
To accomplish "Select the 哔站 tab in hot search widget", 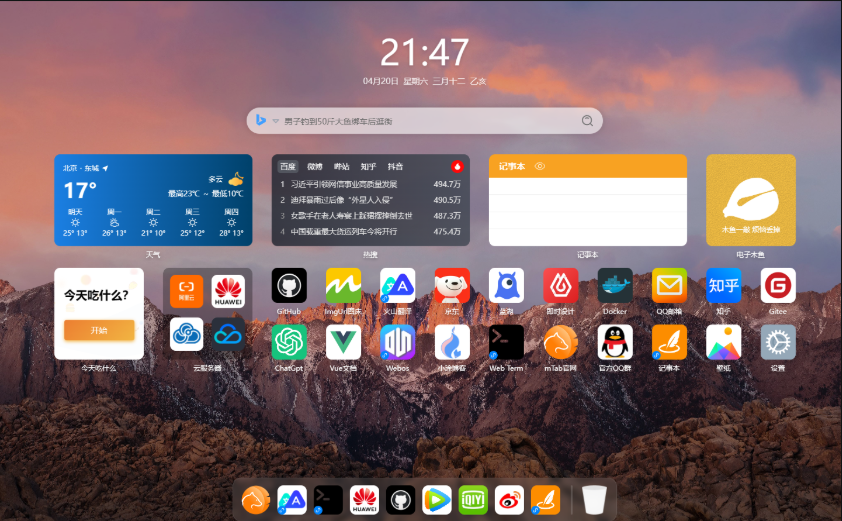I will [342, 167].
